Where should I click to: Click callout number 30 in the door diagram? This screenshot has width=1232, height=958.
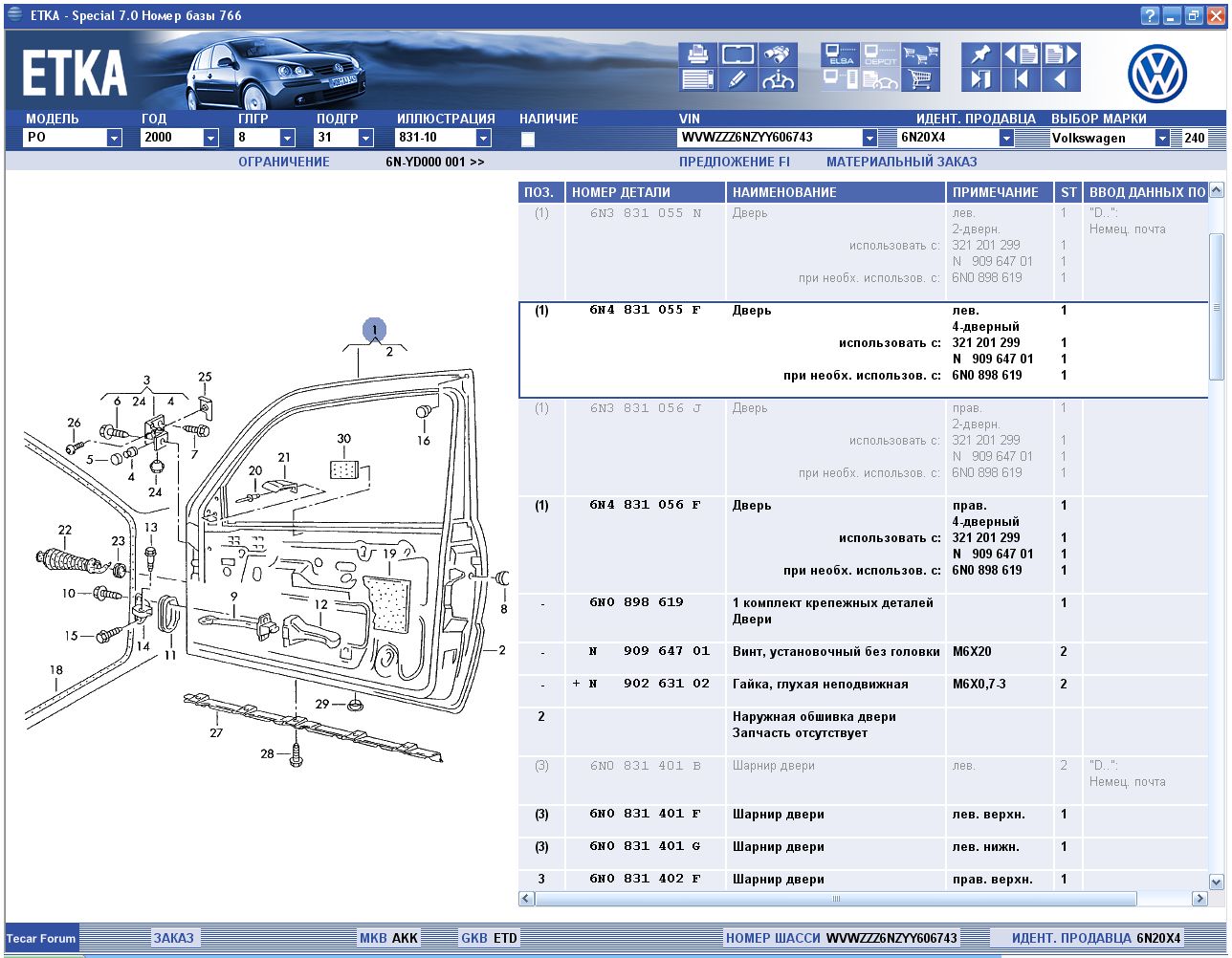pyautogui.click(x=343, y=439)
